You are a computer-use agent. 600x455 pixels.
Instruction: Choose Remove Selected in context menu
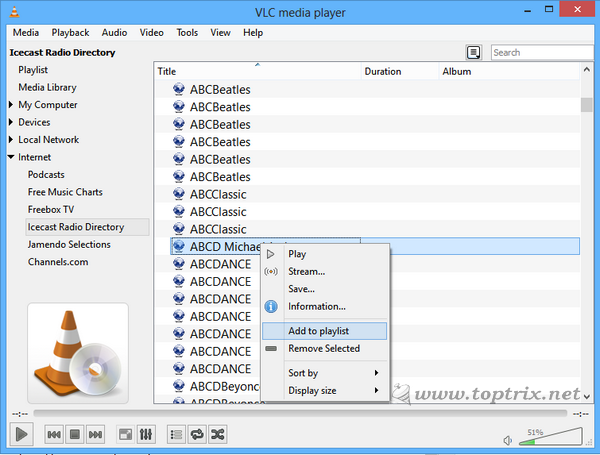tap(324, 349)
